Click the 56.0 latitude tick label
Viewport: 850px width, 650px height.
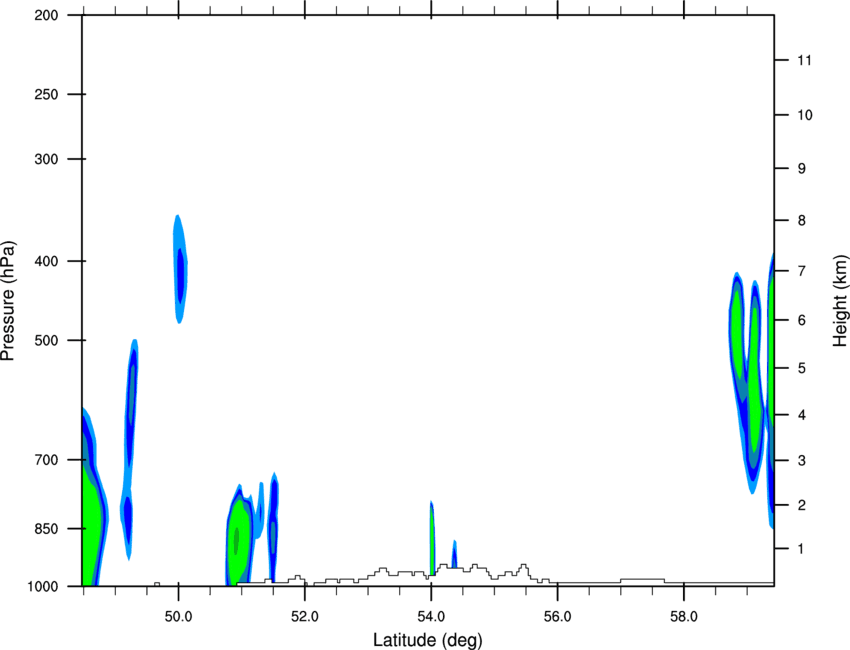557,617
